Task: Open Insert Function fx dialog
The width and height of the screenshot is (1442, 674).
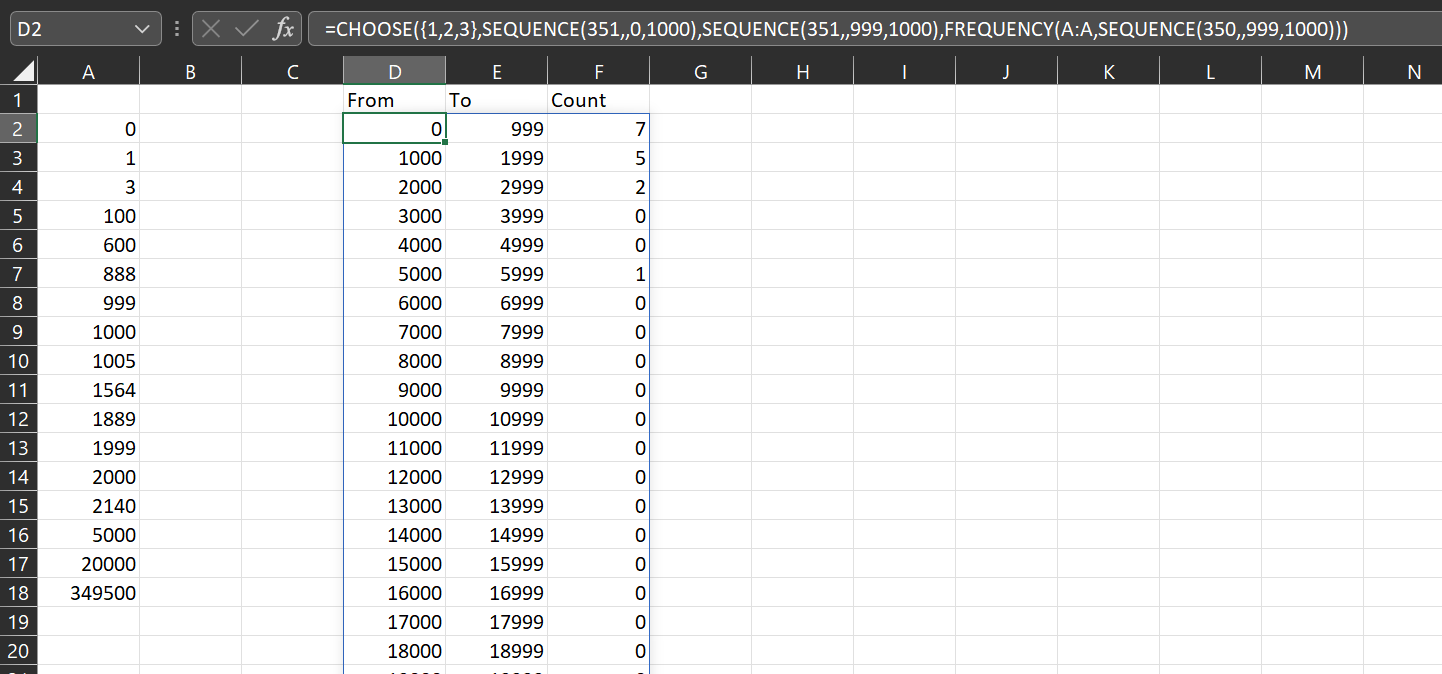Action: coord(283,29)
